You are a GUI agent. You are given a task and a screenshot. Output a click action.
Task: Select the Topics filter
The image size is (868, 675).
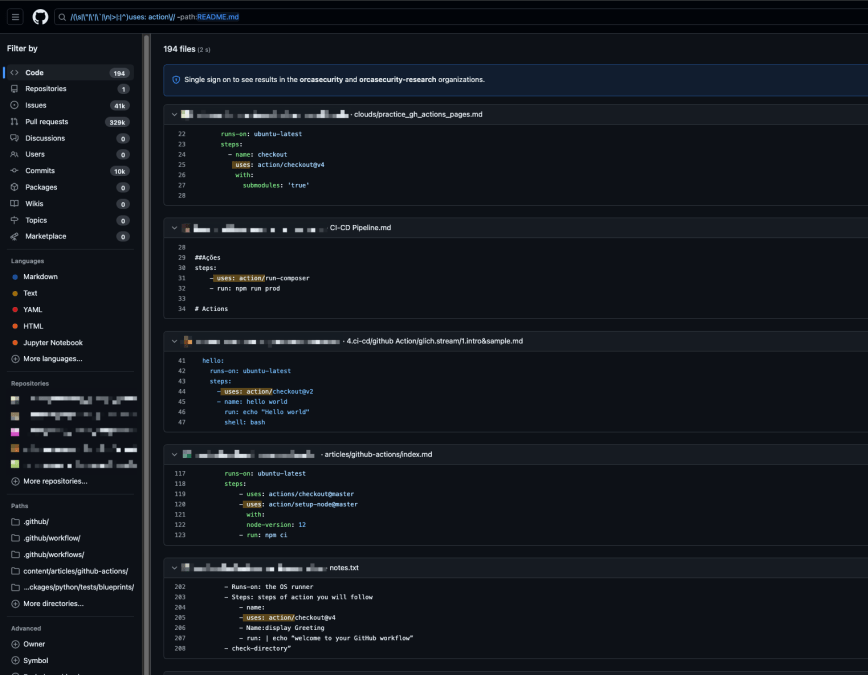click(x=69, y=220)
